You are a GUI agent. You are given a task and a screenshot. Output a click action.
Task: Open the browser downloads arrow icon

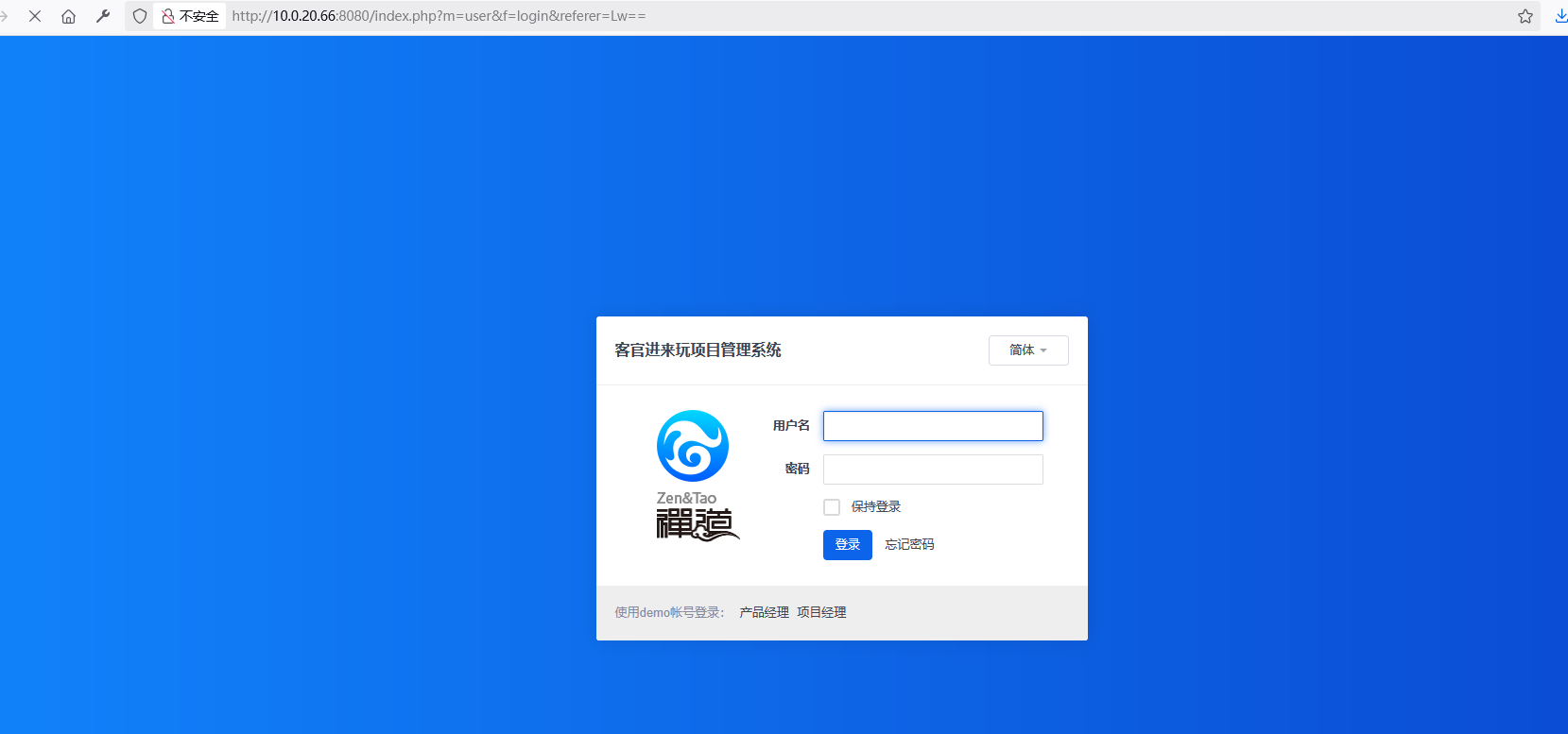tap(1560, 16)
